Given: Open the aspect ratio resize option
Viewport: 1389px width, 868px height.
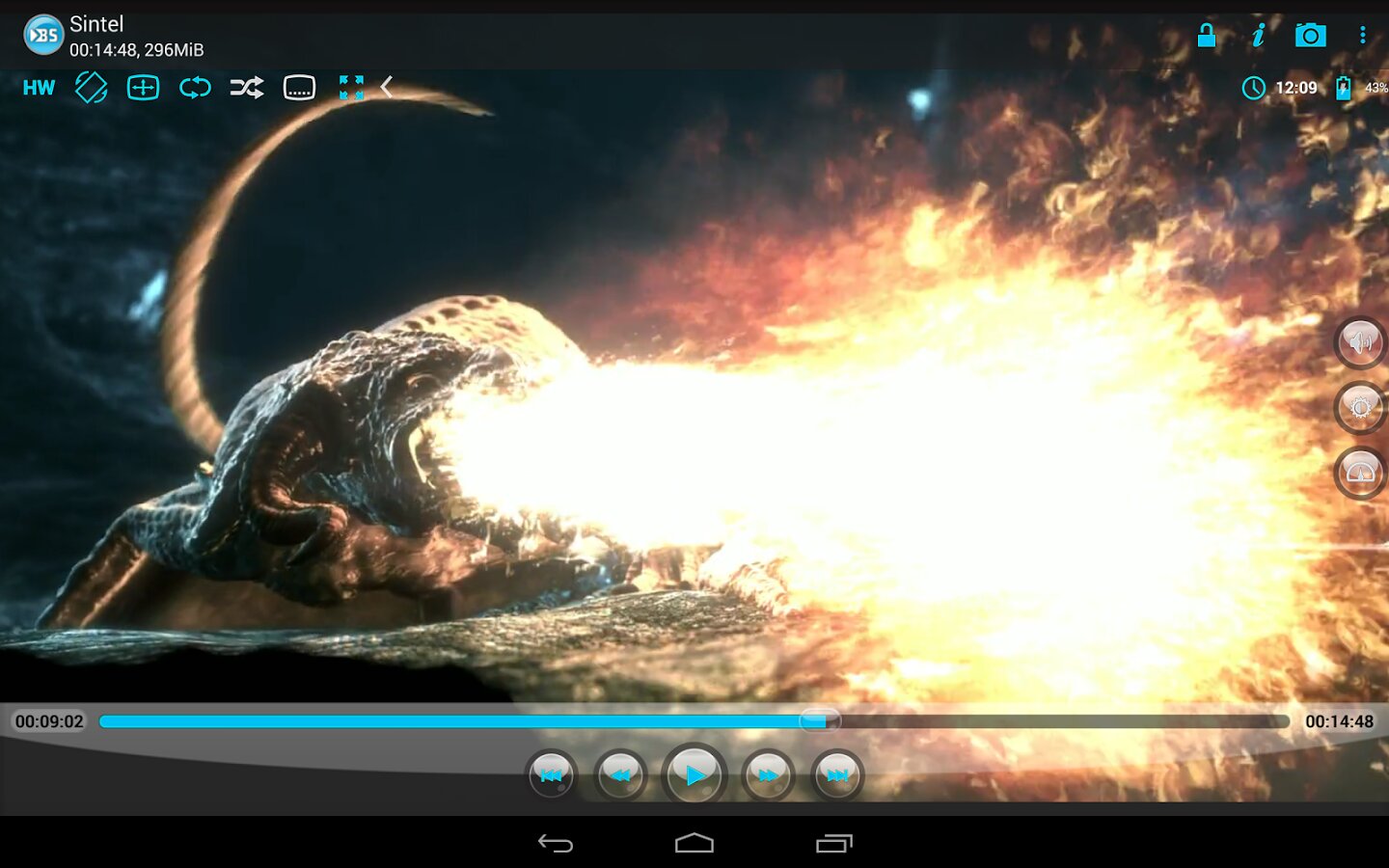Looking at the screenshot, I should 143,88.
